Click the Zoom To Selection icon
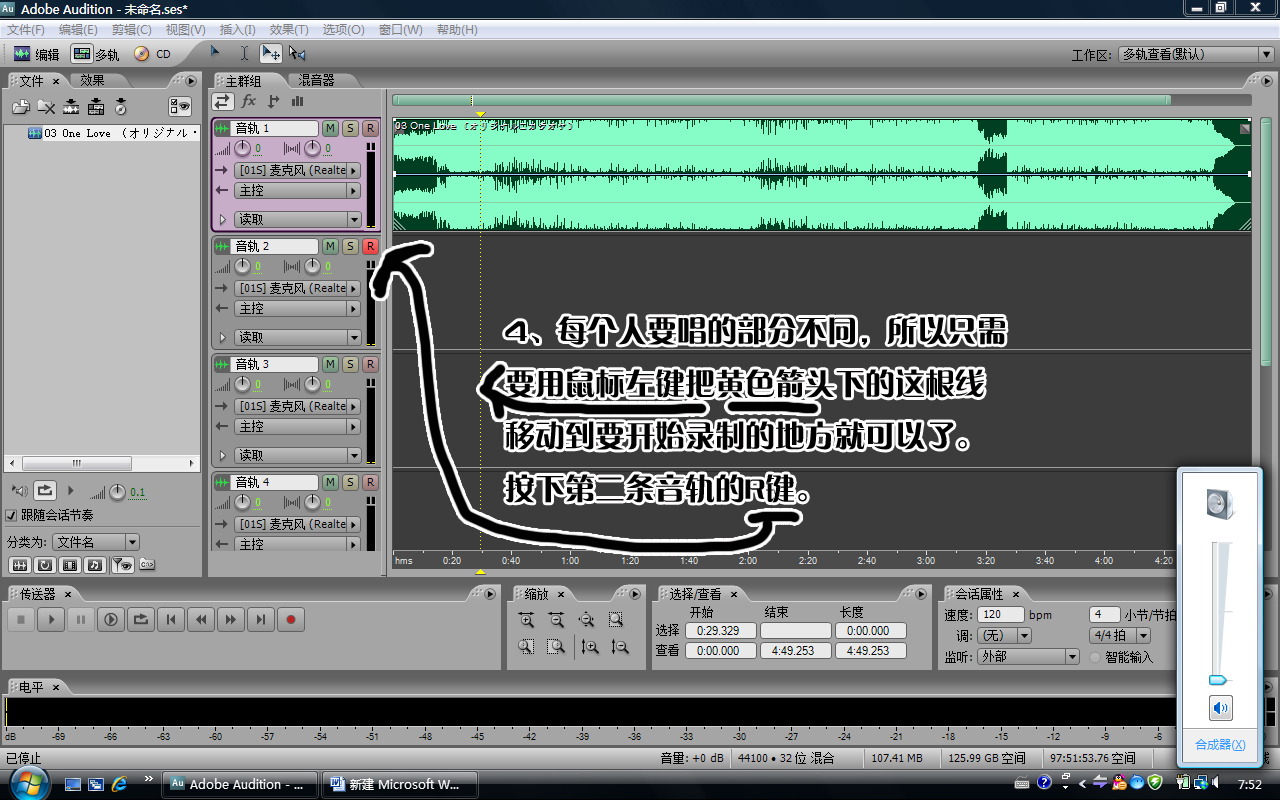 point(616,620)
